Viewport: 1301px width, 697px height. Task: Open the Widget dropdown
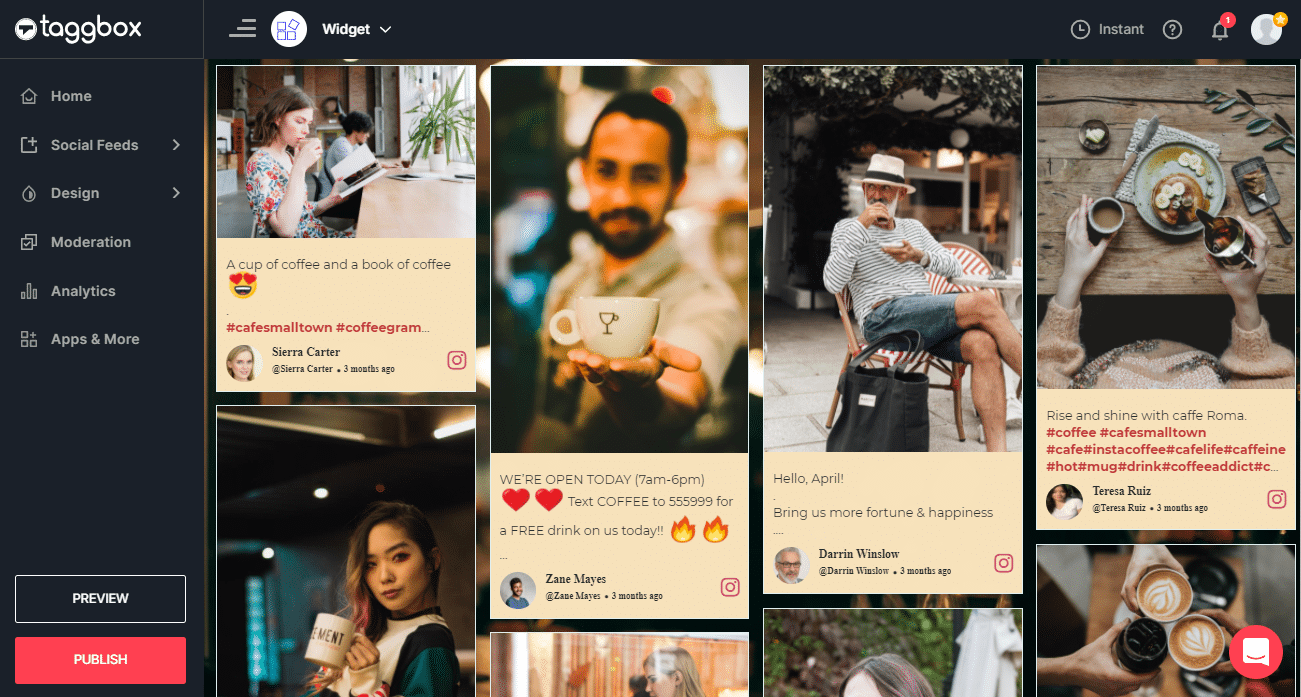pos(356,30)
